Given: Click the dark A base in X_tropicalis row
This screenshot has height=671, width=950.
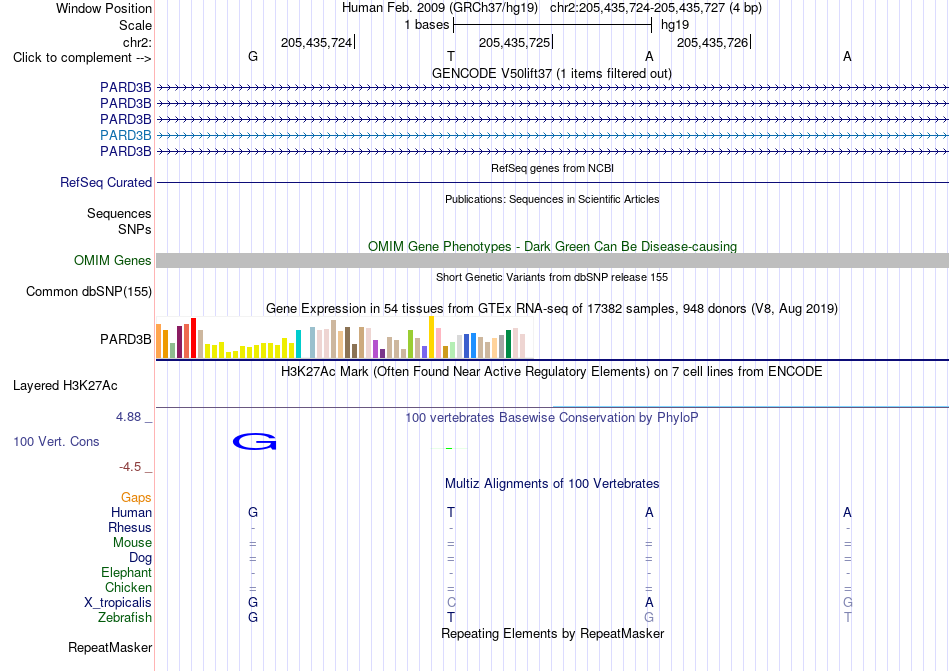Looking at the screenshot, I should (649, 603).
